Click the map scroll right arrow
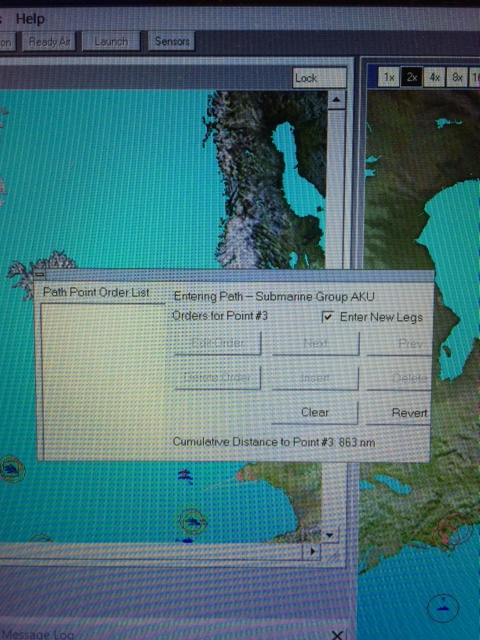The width and height of the screenshot is (480, 640). [x=312, y=551]
